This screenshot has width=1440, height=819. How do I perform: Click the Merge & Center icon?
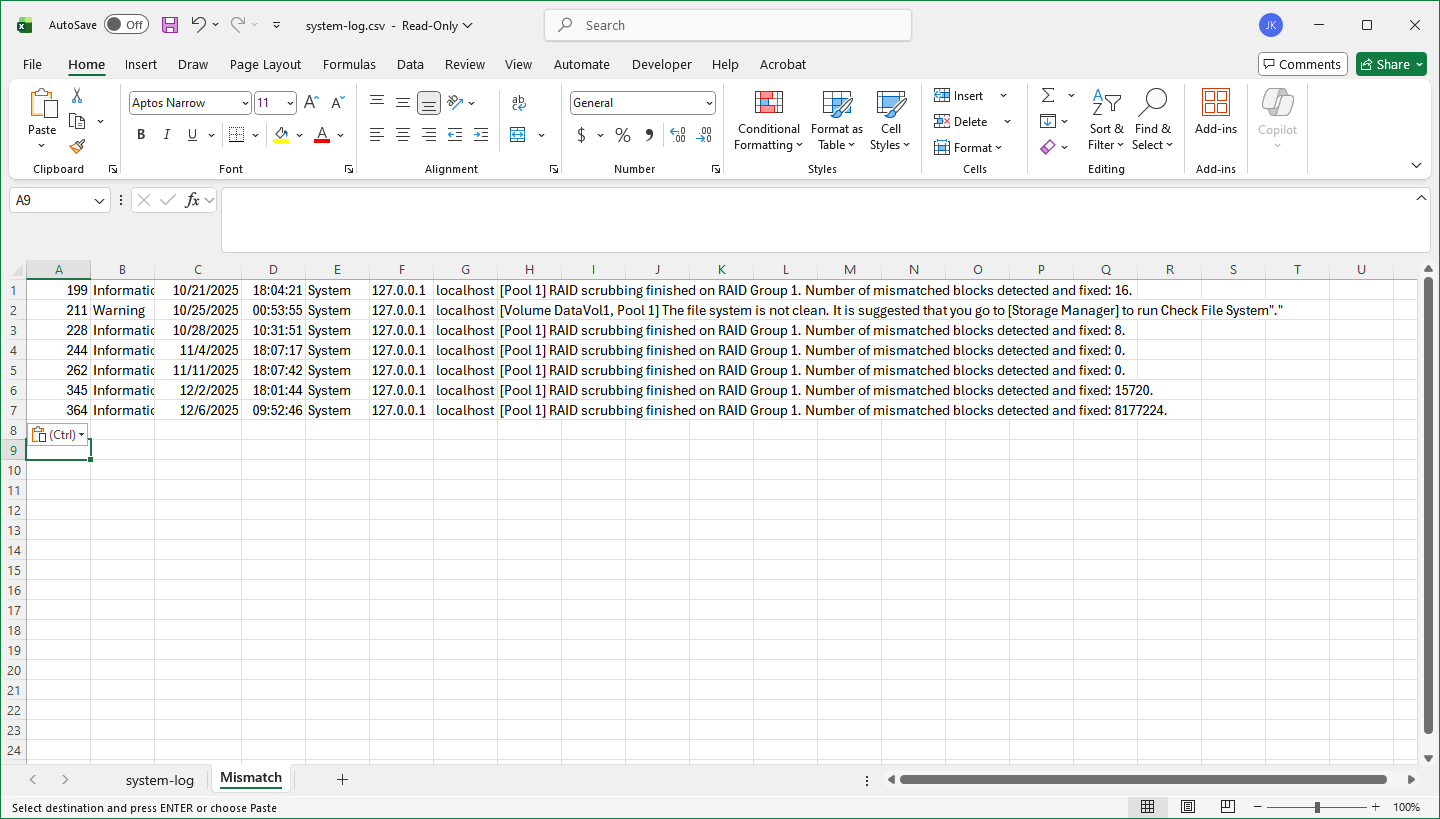[518, 135]
